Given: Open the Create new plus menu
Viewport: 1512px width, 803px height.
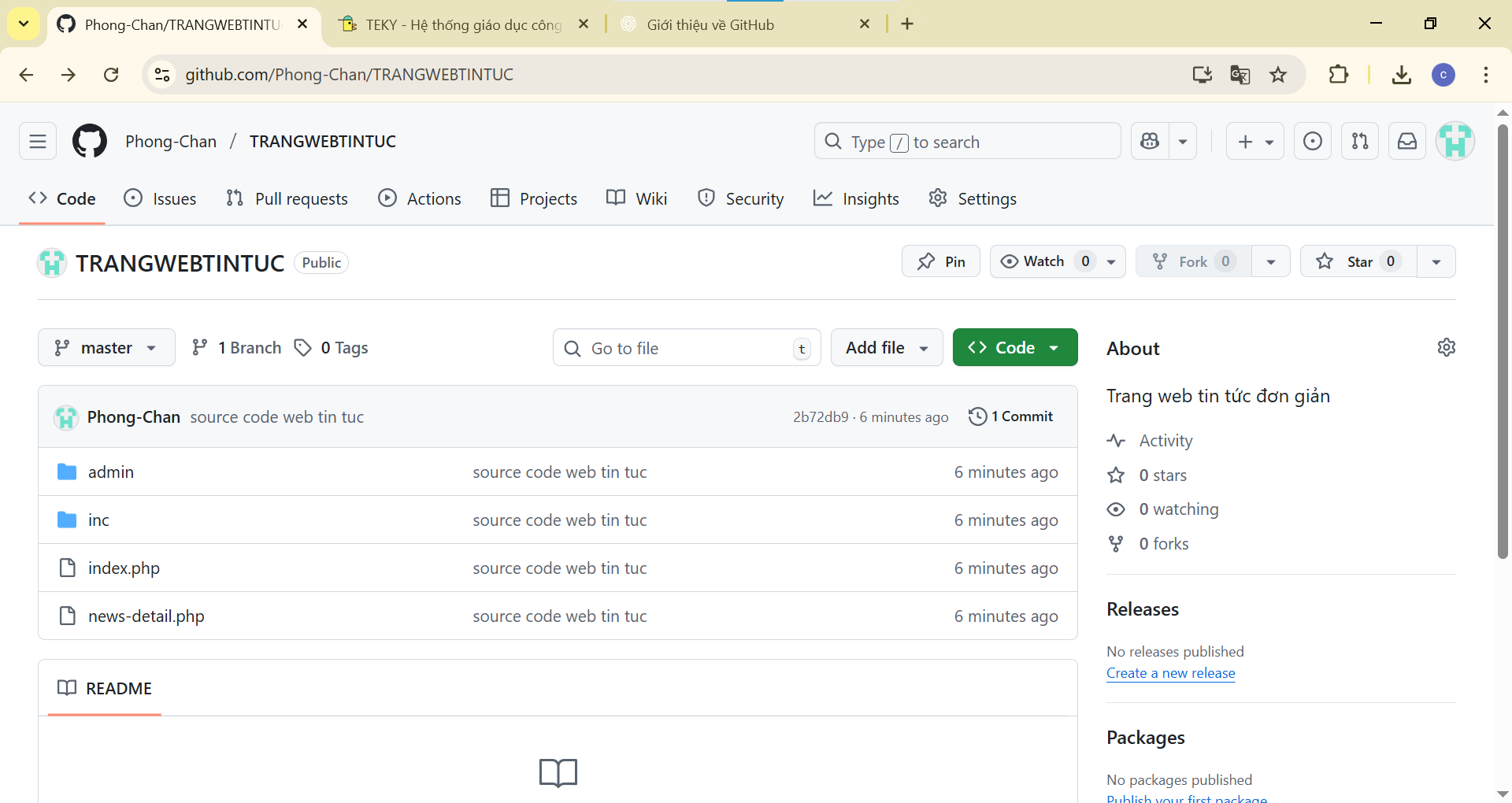Looking at the screenshot, I should 1255,142.
